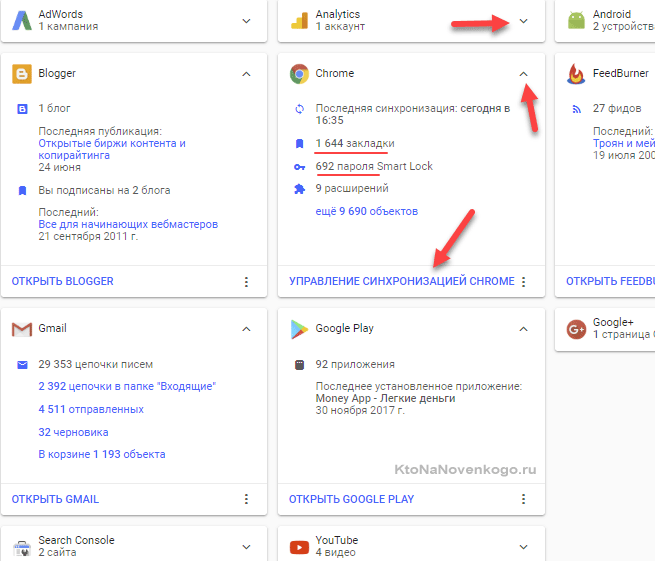Click the text '92 приложения'
Image resolution: width=655 pixels, height=561 pixels.
pyautogui.click(x=355, y=364)
